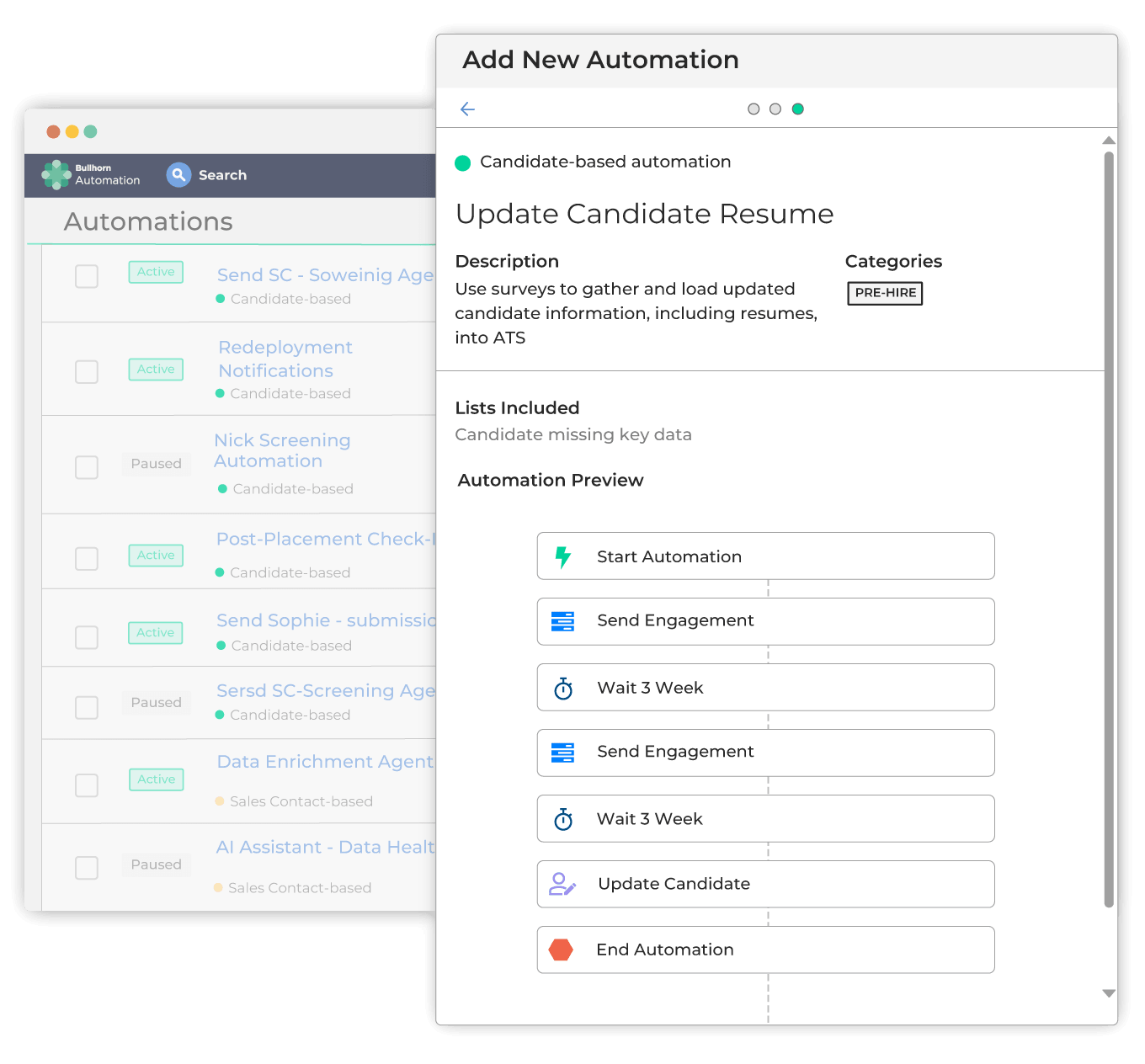Viewport: 1145px width, 1064px height.
Task: Click the PRE-HIRE category tag
Action: coord(885,293)
